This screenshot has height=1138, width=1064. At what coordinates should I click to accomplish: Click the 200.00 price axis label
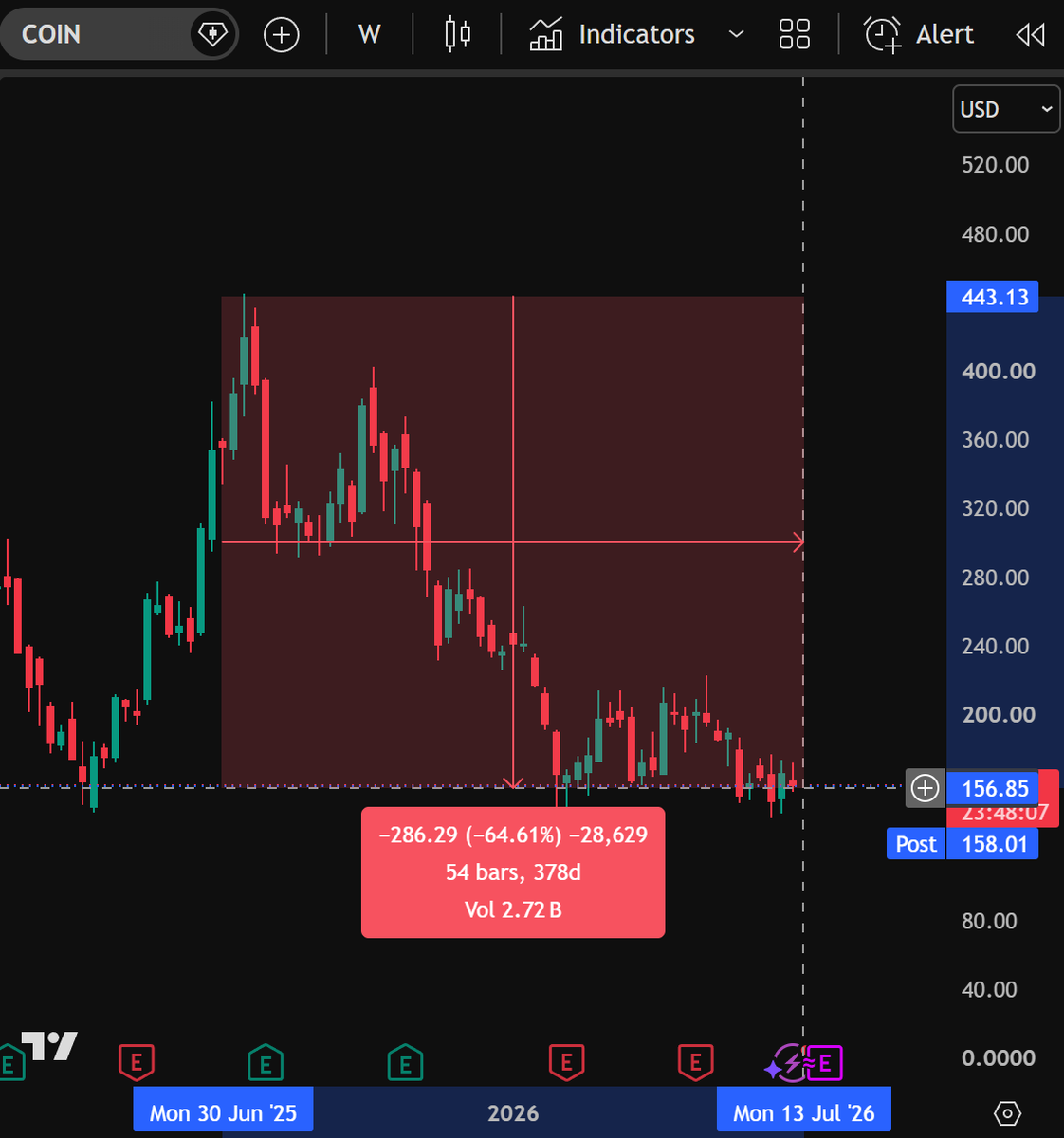pyautogui.click(x=998, y=715)
